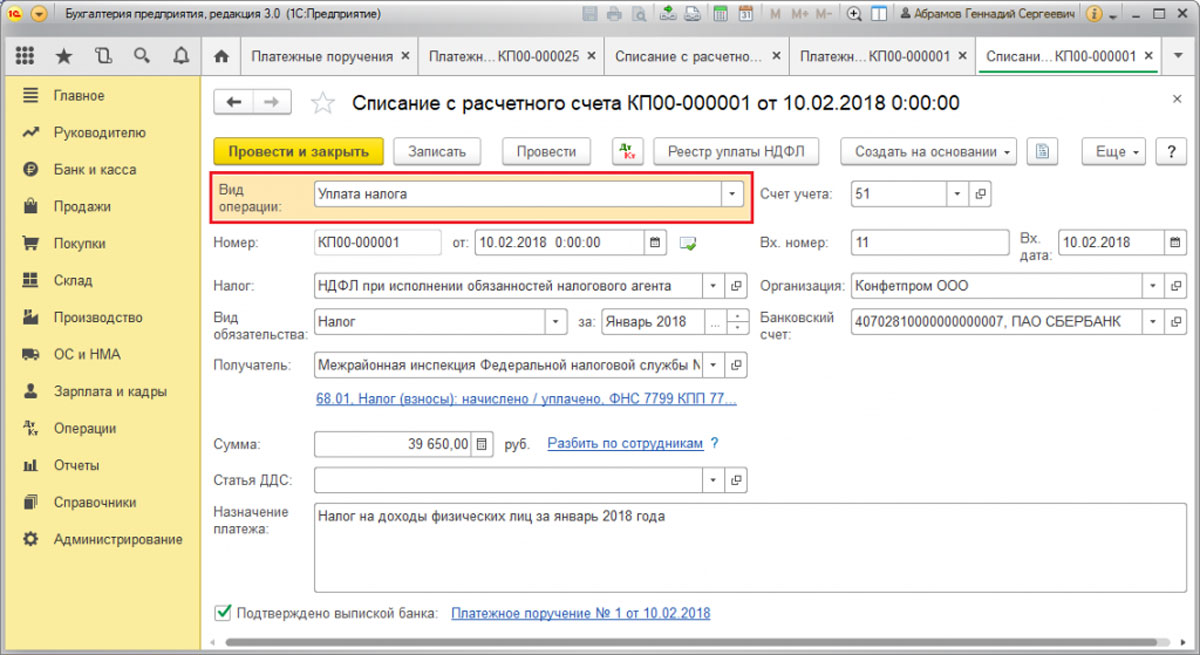
Task: Click the 1C main menu dropdown icon
Action: [39, 14]
